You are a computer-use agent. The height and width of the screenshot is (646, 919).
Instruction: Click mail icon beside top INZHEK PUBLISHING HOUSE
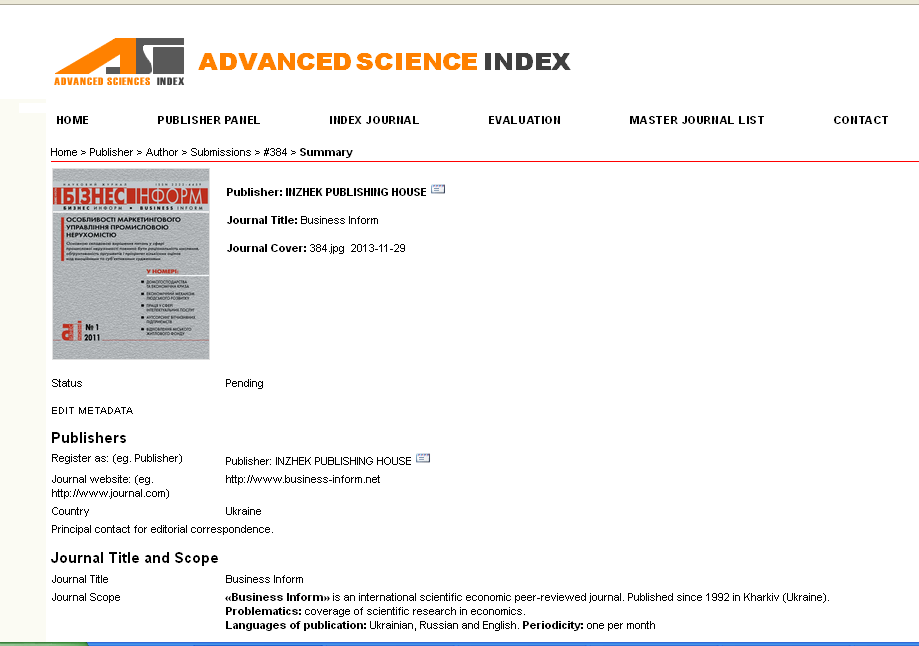tap(438, 189)
